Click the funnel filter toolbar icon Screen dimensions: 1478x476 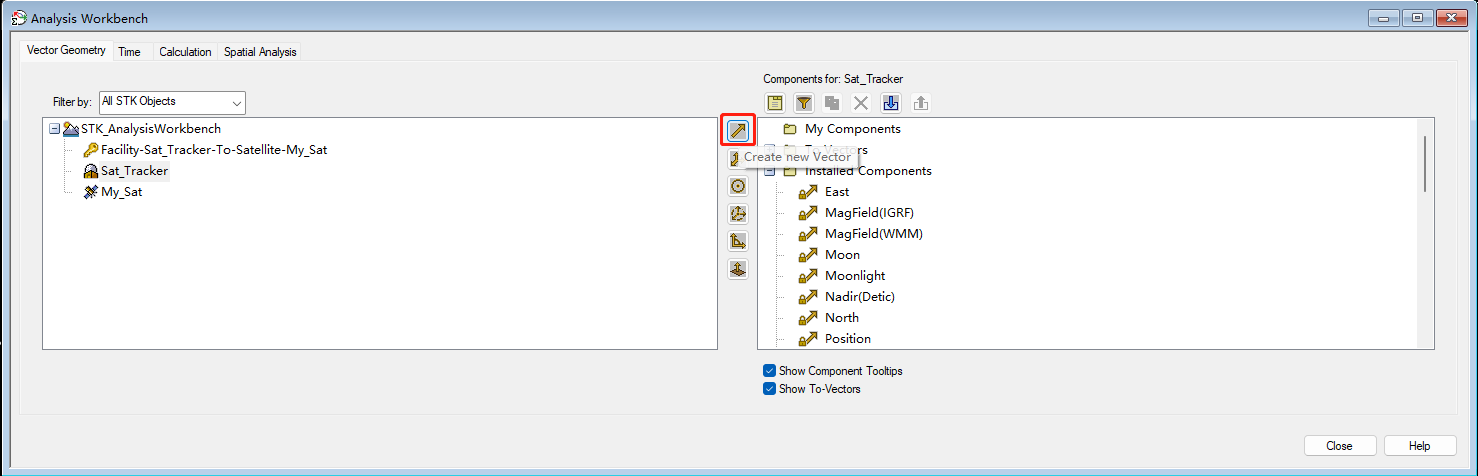pyautogui.click(x=804, y=103)
